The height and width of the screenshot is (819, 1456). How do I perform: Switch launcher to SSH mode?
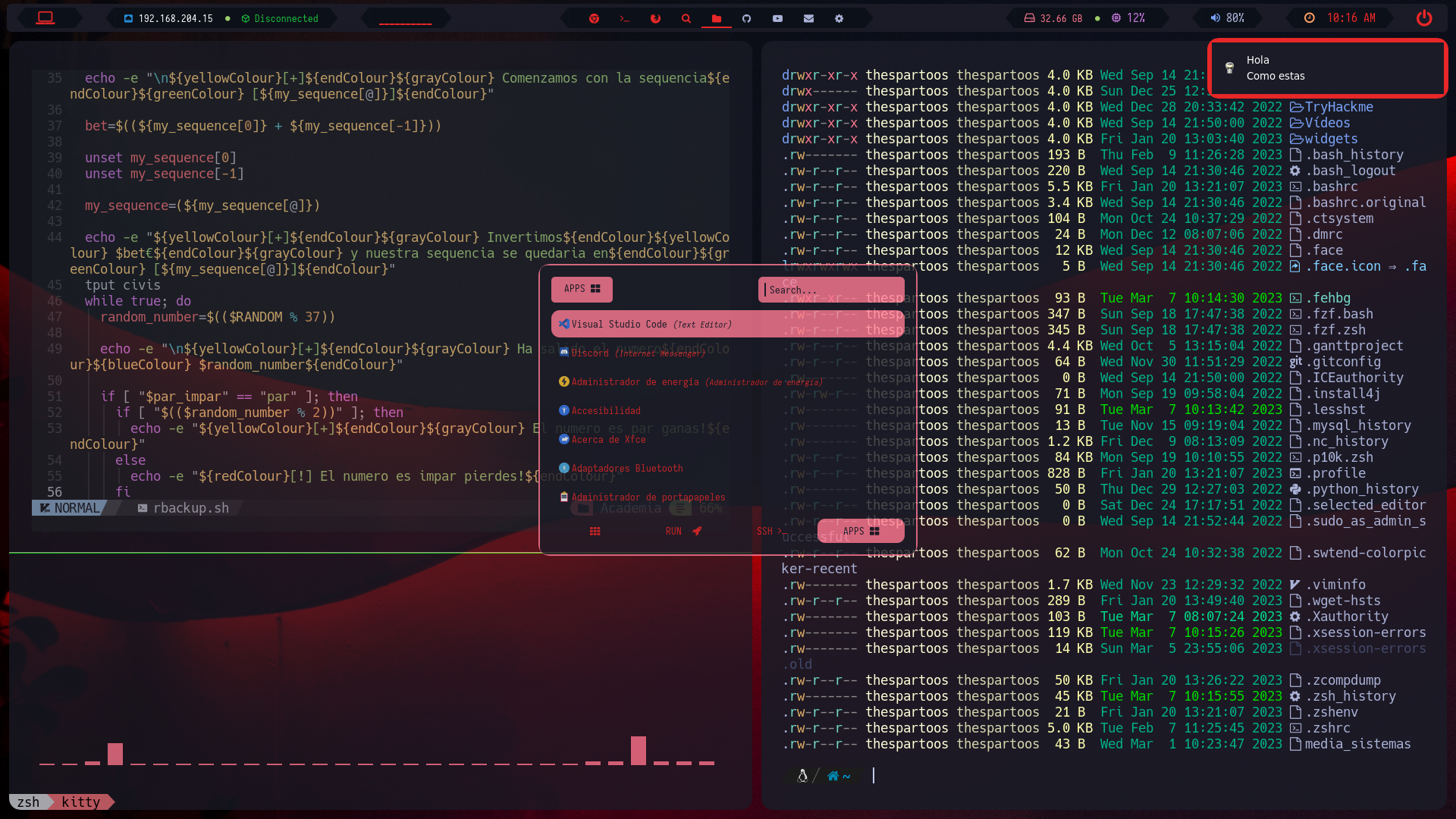pos(768,531)
